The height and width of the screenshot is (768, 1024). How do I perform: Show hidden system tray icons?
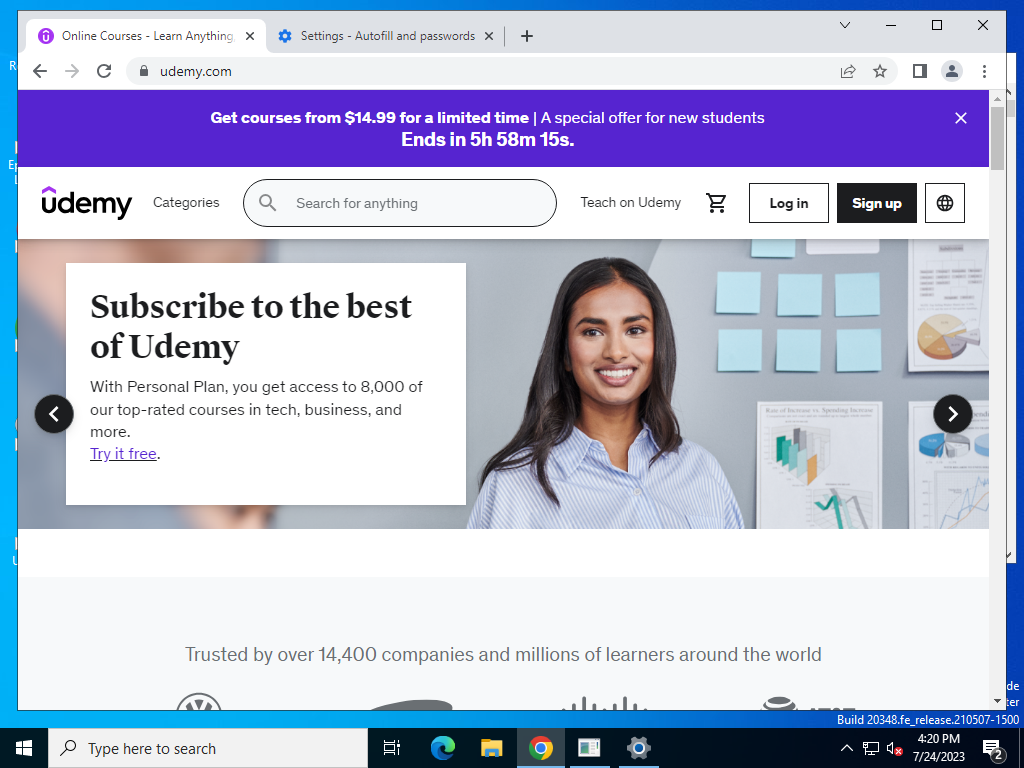[x=846, y=748]
